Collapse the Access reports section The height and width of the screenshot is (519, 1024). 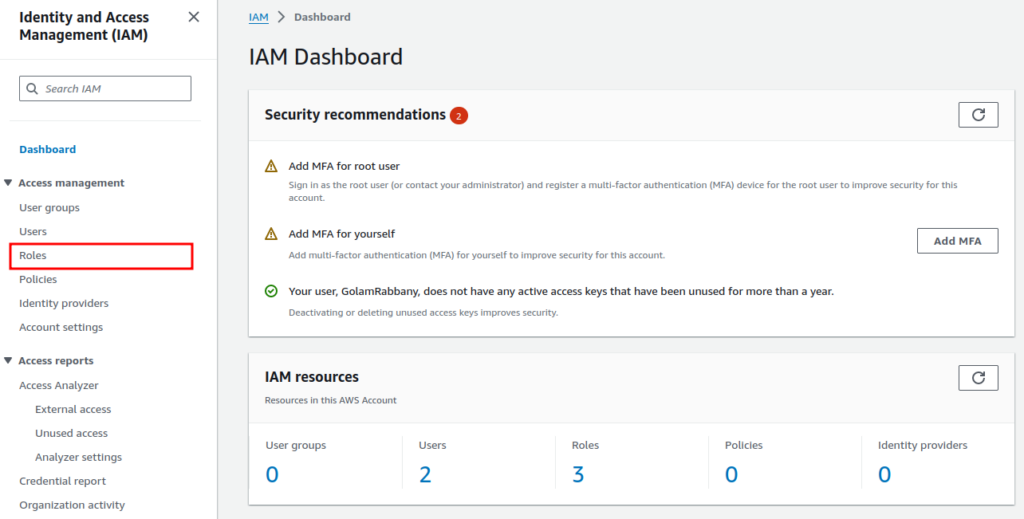click(x=8, y=360)
